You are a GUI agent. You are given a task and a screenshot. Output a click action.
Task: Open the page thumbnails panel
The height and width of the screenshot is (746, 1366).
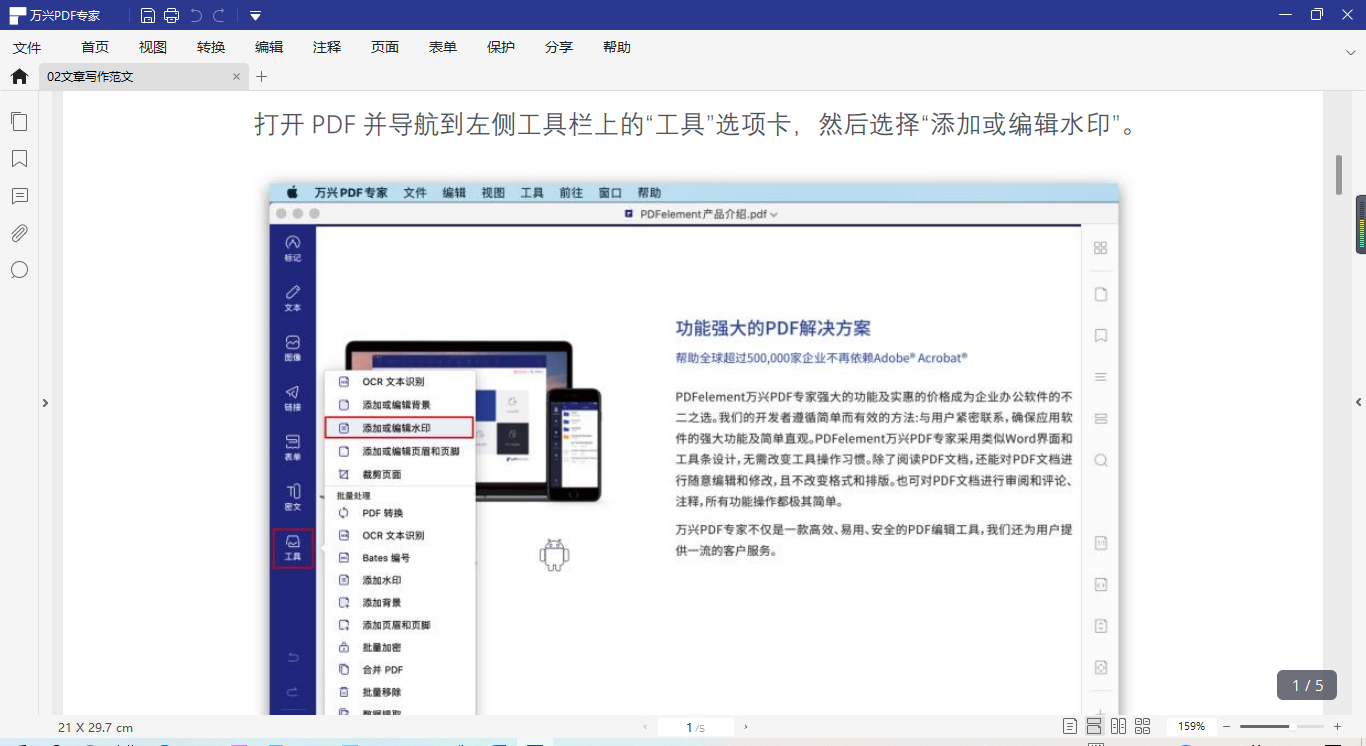(19, 121)
